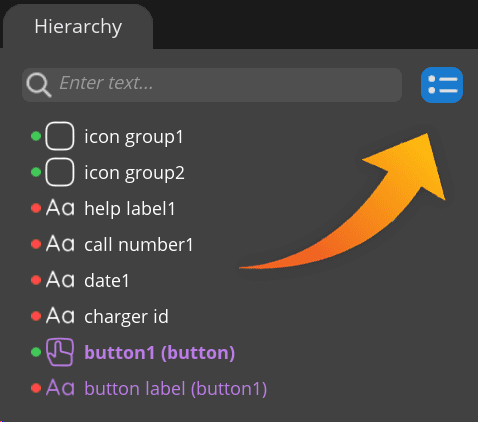
Task: Select the button1 (button) item
Action: click(x=160, y=353)
